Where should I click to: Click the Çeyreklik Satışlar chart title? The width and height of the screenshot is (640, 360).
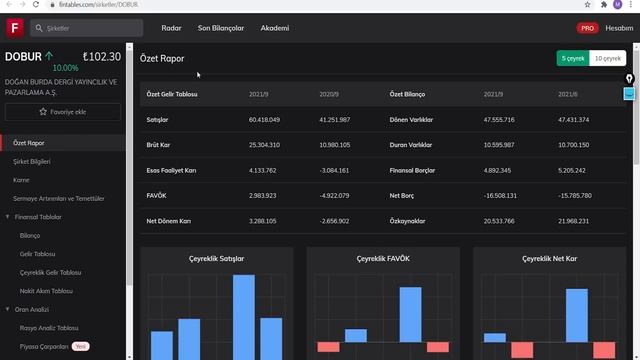click(216, 258)
